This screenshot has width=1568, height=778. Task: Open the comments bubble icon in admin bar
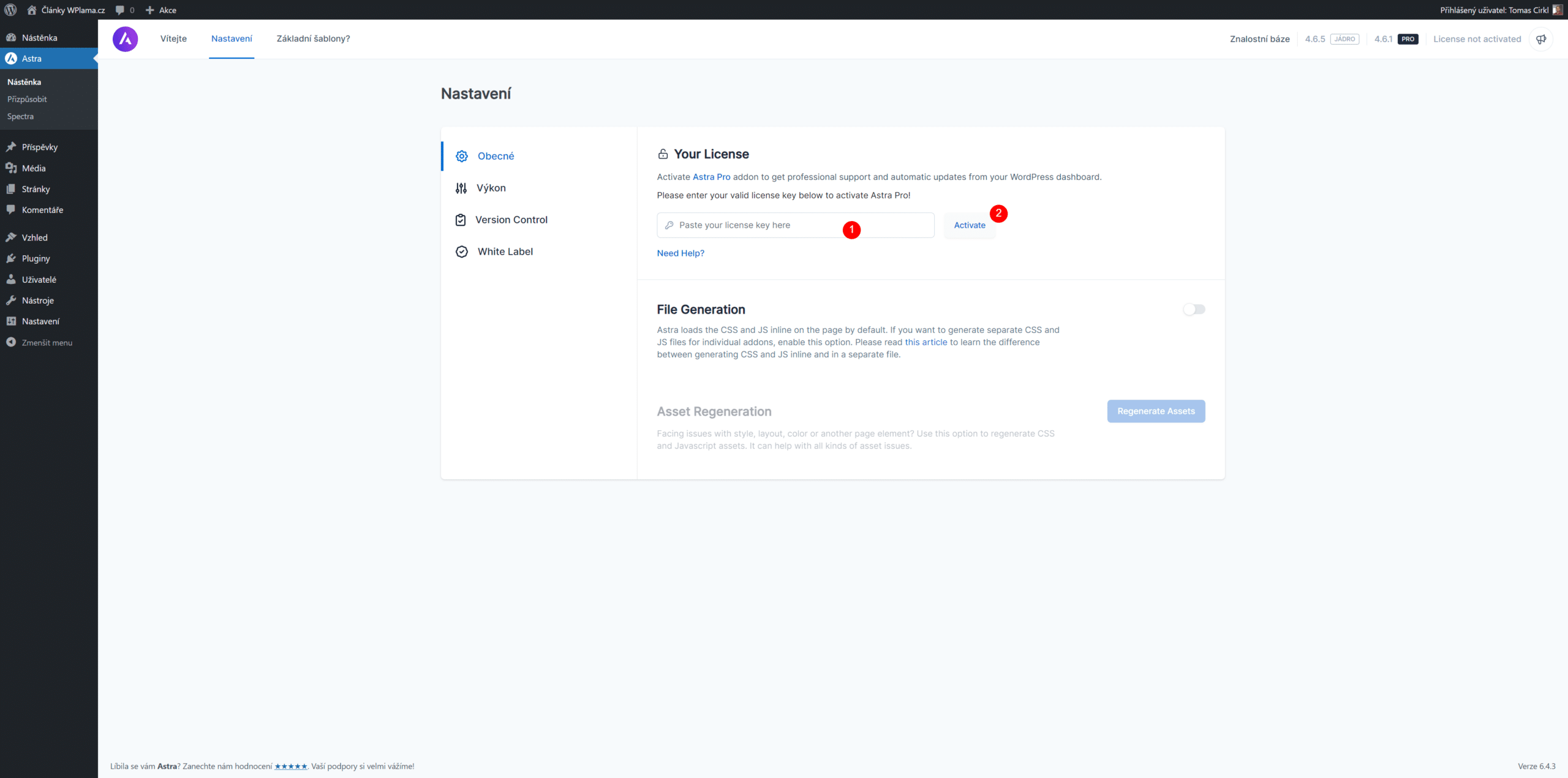pyautogui.click(x=120, y=10)
